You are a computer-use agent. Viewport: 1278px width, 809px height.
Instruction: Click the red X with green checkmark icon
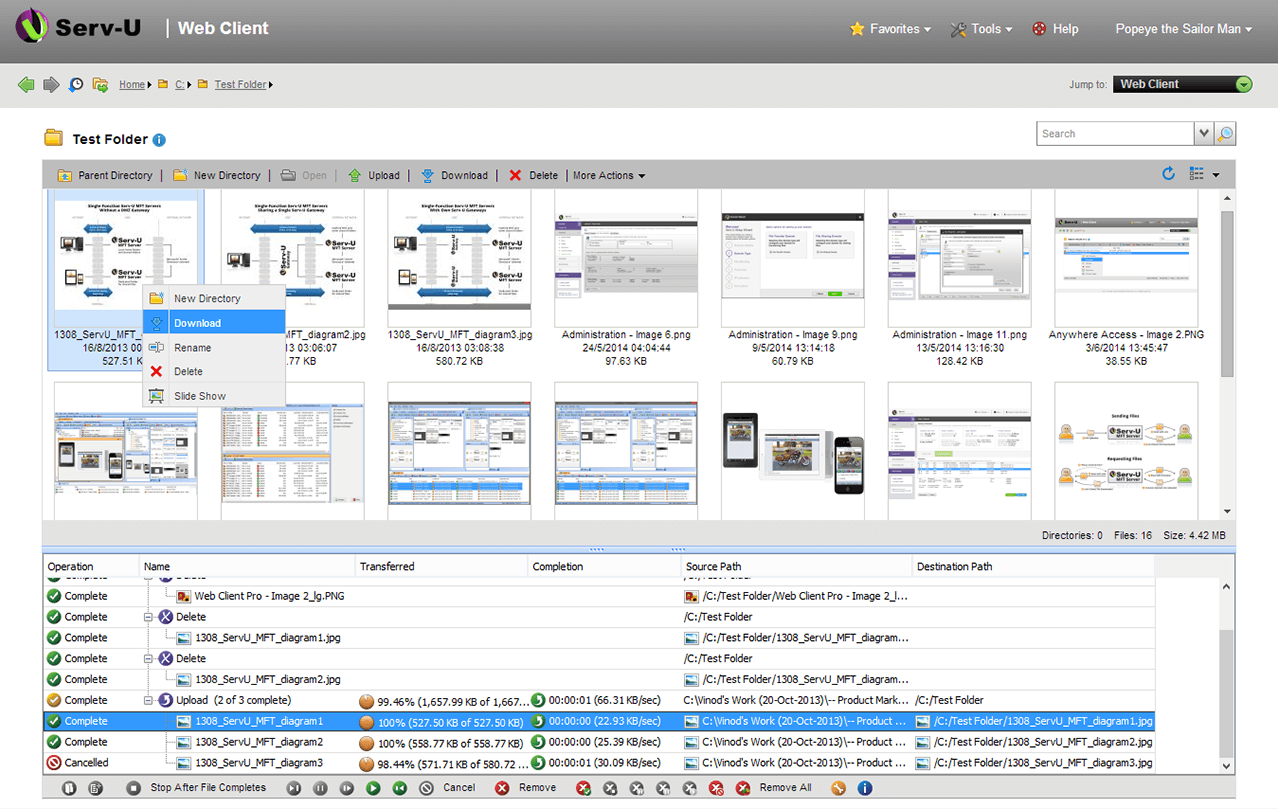[x=583, y=788]
